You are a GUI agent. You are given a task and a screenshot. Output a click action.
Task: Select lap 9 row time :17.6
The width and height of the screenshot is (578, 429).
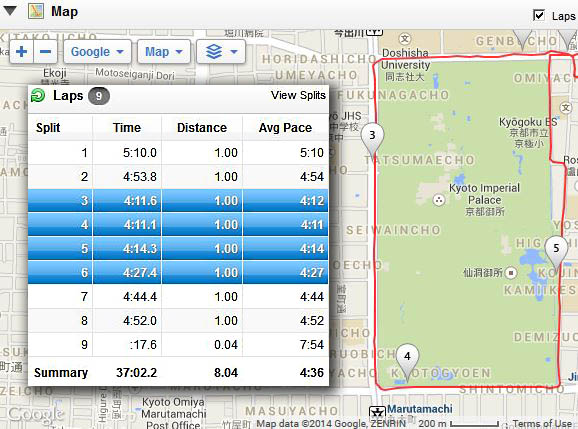(143, 345)
